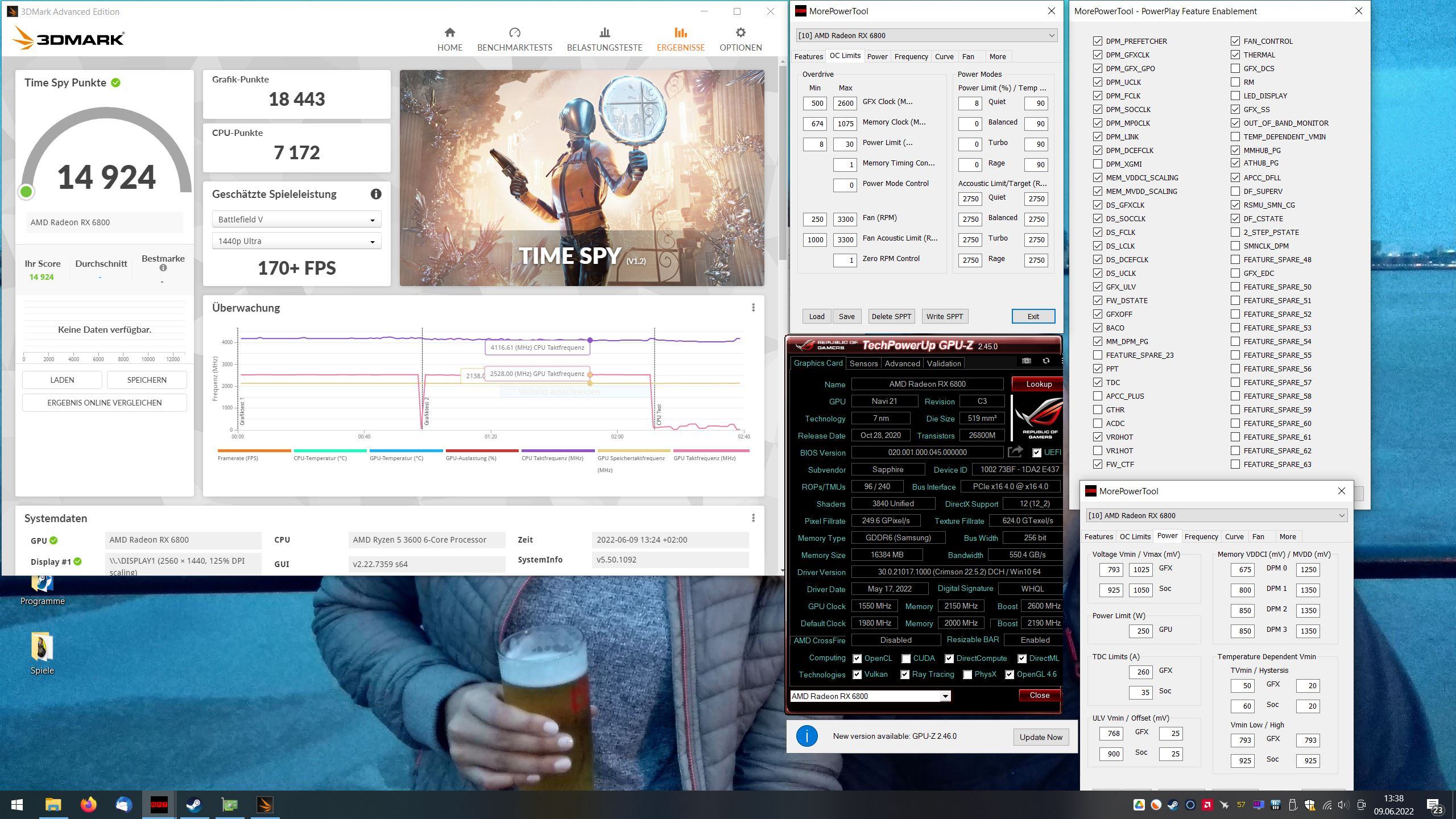
Task: Click GPU-Z refresh icon
Action: click(x=1046, y=361)
